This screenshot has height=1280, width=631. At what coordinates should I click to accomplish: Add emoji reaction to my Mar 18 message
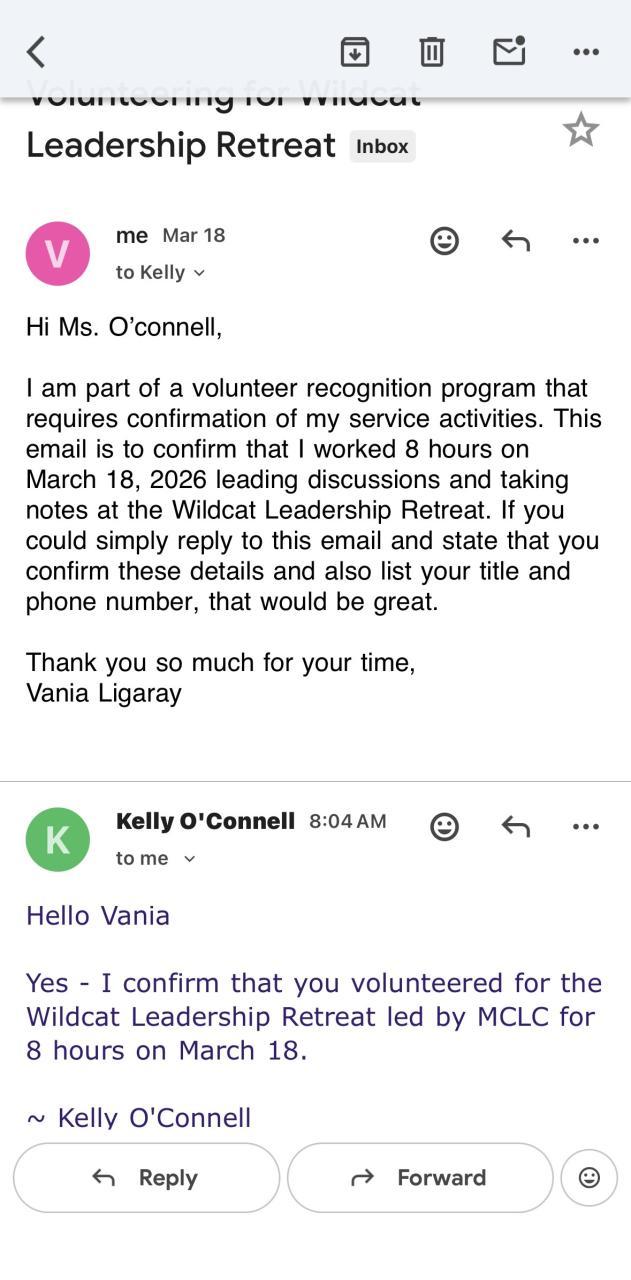(444, 241)
